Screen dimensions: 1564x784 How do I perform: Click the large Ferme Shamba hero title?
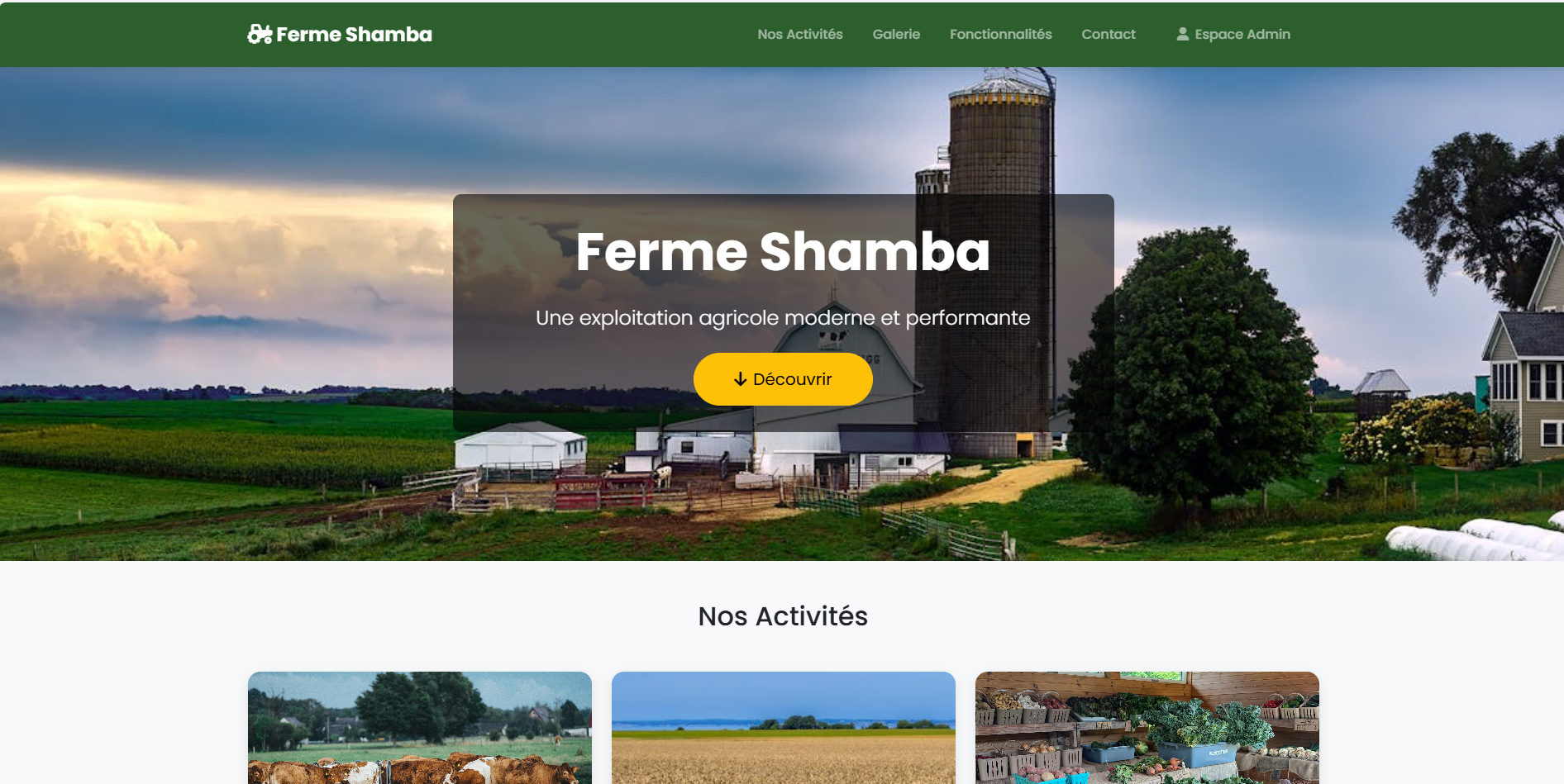click(783, 251)
